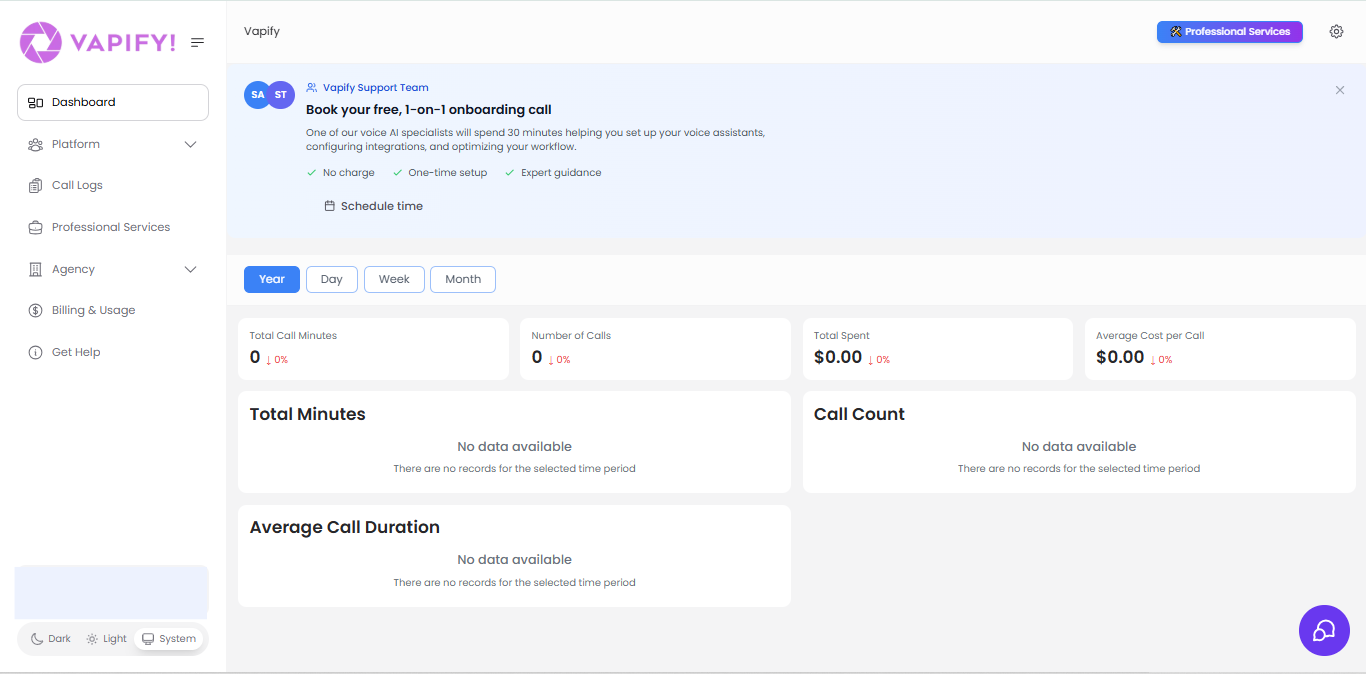1366x674 pixels.
Task: Expand the Platform menu chevron
Action: pos(191,144)
